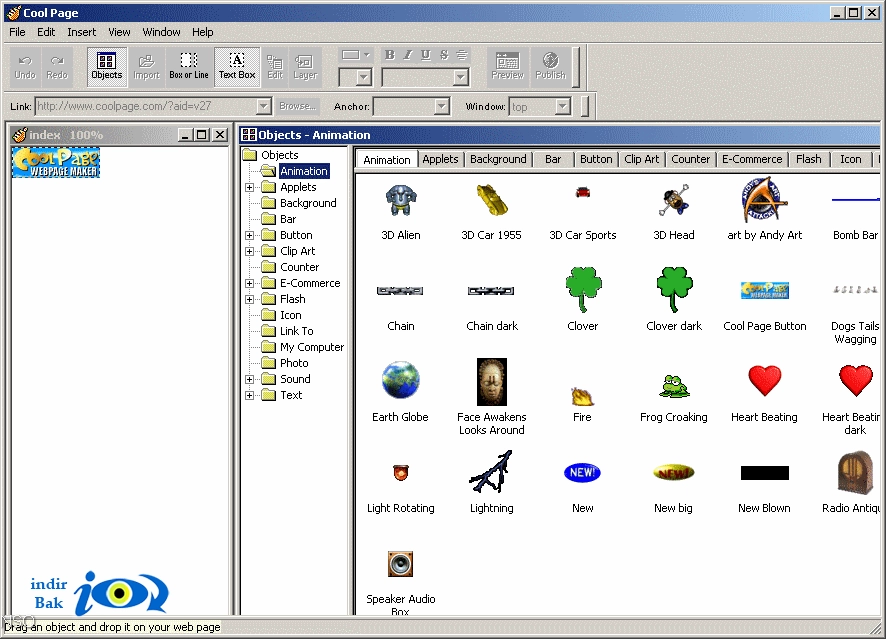Pick the Earth Globe animation

click(x=401, y=380)
